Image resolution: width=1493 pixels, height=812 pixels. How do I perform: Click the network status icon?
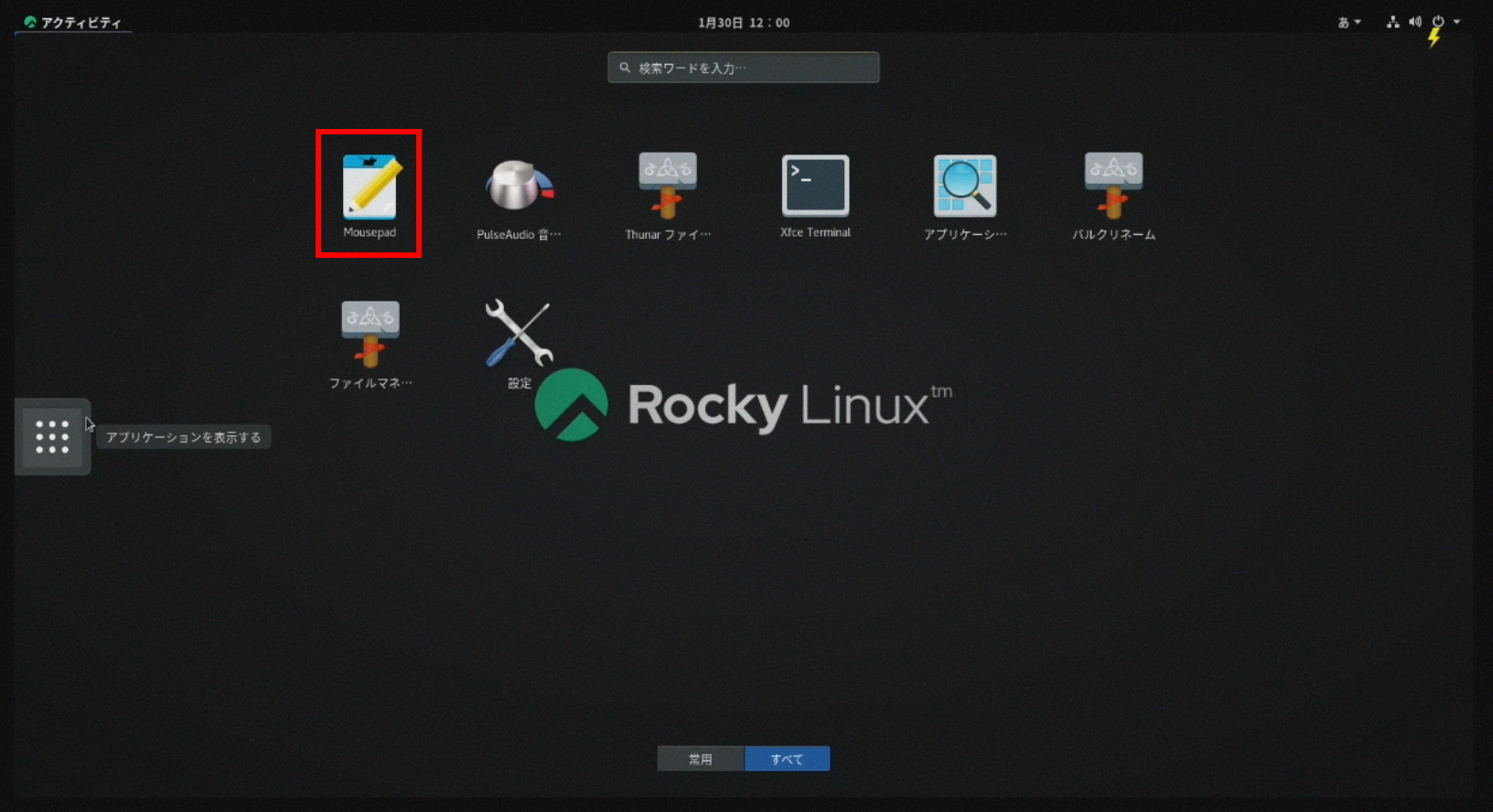pos(1392,22)
